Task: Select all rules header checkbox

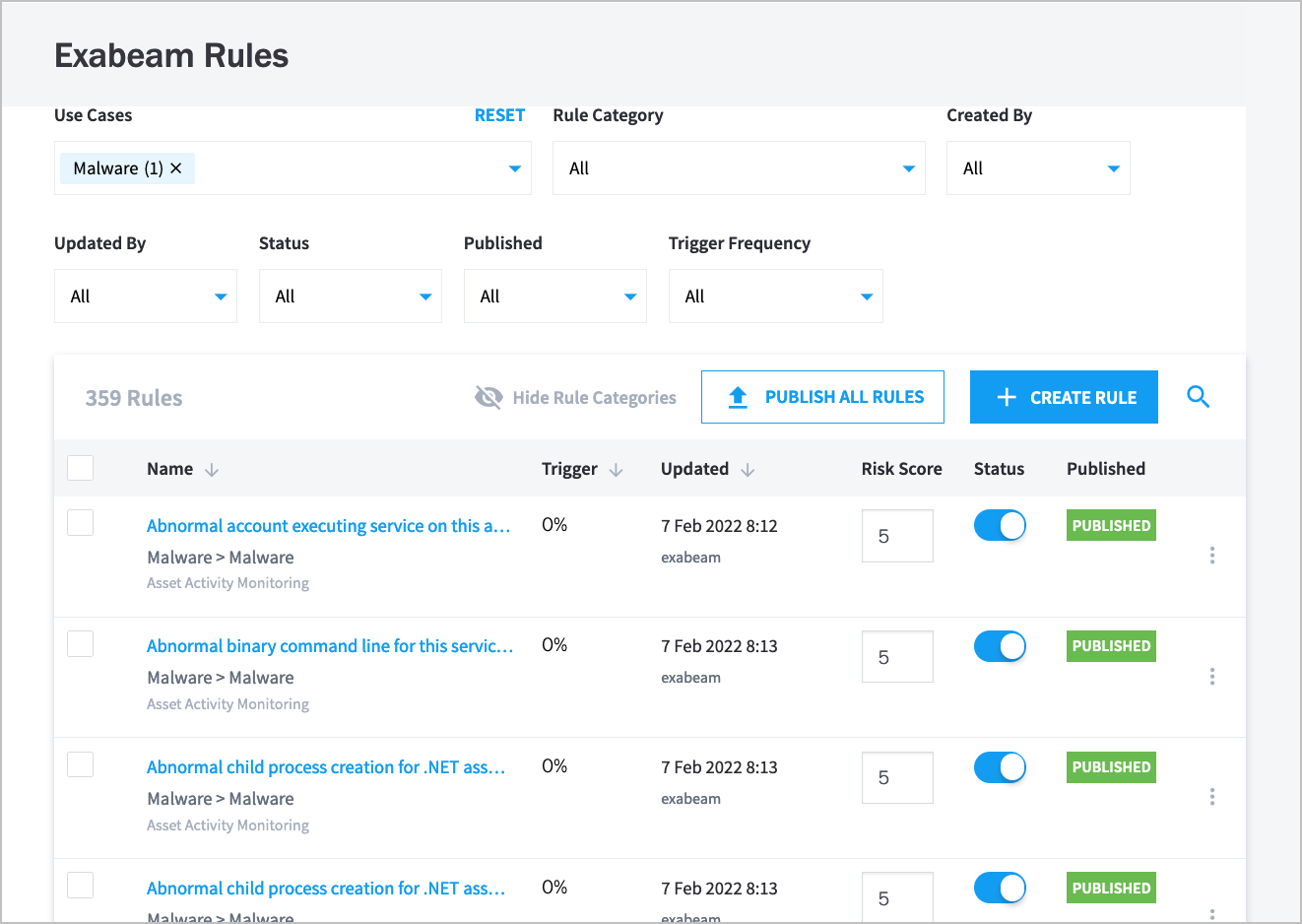Action: 80,468
